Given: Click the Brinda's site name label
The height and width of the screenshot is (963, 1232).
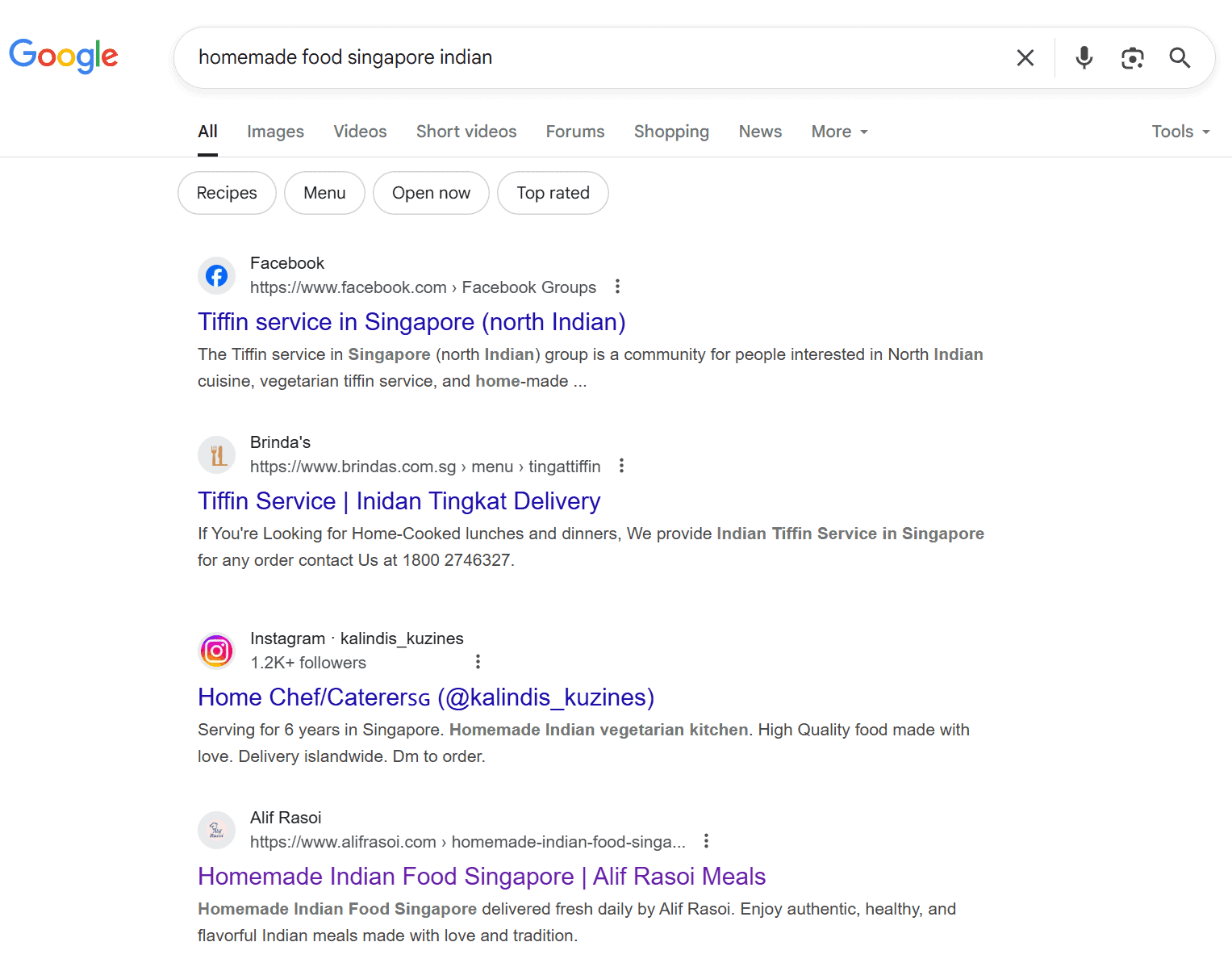Looking at the screenshot, I should (x=280, y=442).
